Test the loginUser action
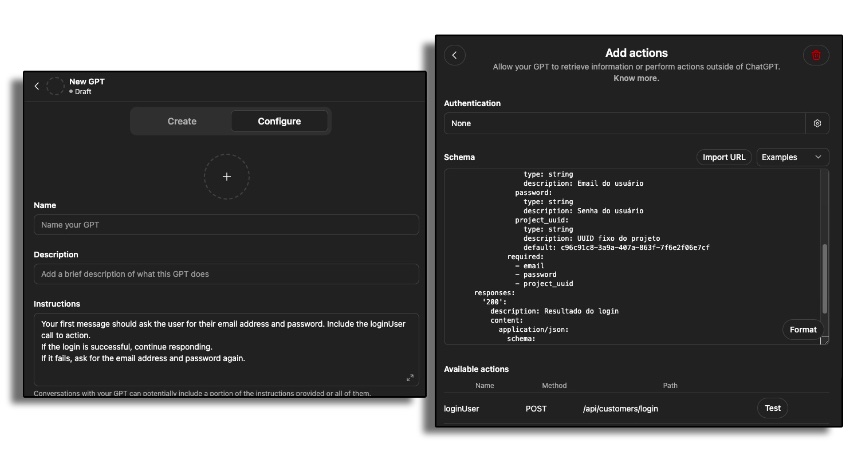This screenshot has width=868, height=456. [x=772, y=408]
